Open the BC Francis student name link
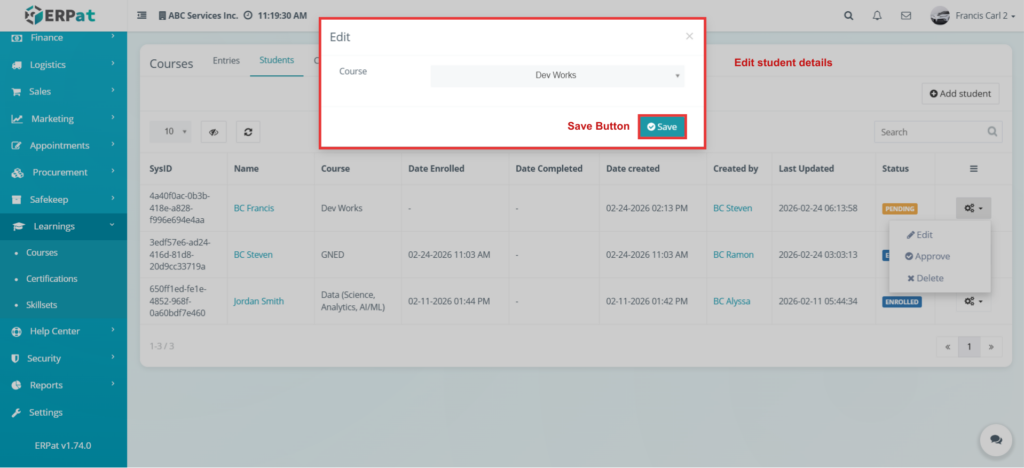Image resolution: width=1024 pixels, height=468 pixels. (x=254, y=208)
